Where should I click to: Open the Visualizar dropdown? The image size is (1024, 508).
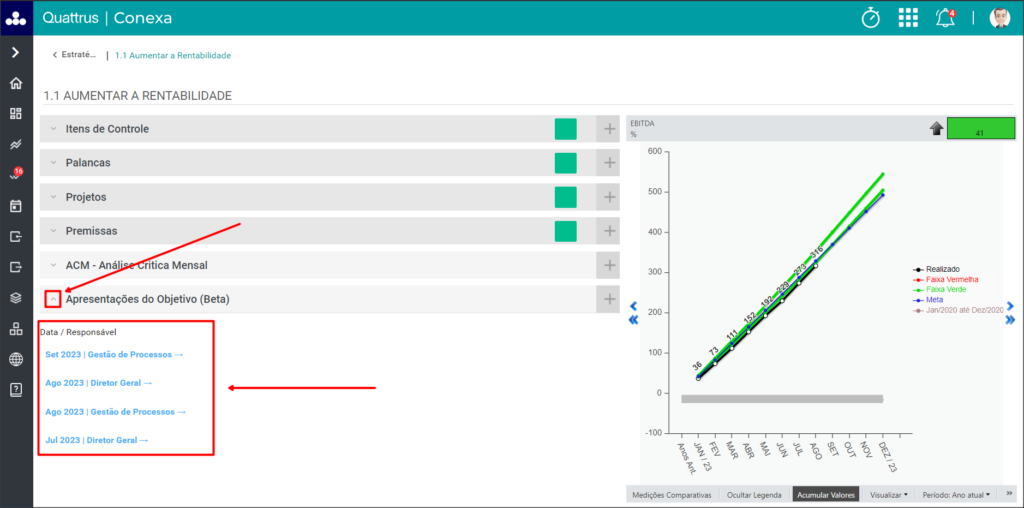point(888,495)
